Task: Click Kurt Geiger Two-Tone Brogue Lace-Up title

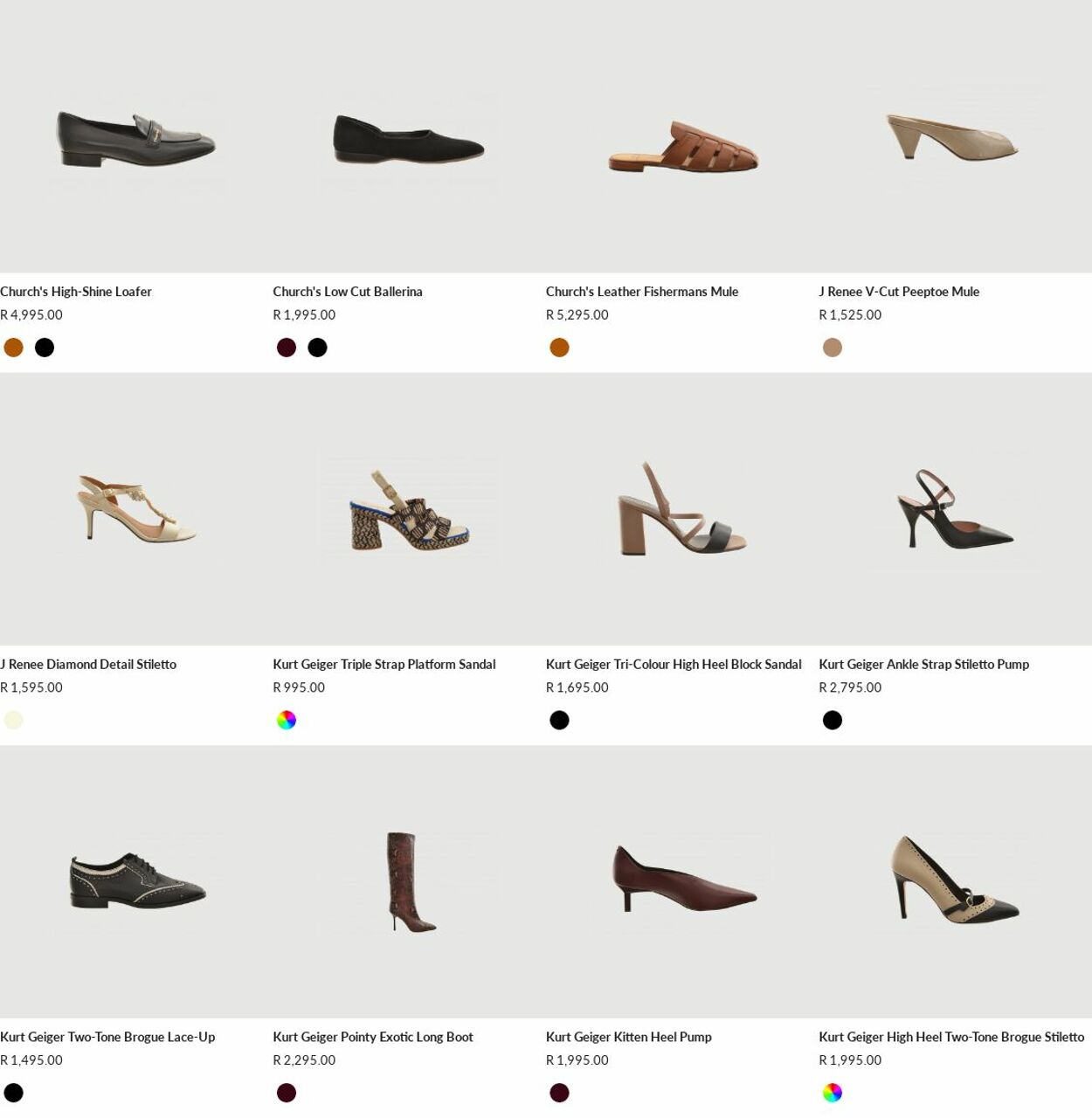Action: click(x=107, y=1038)
